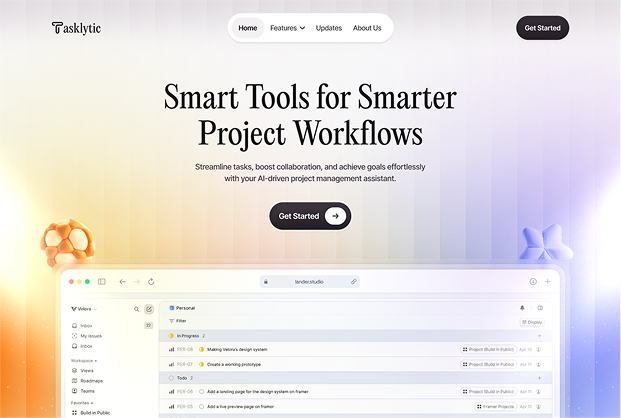Reload the page with the refresh icon
The width and height of the screenshot is (621, 418).
(x=151, y=282)
